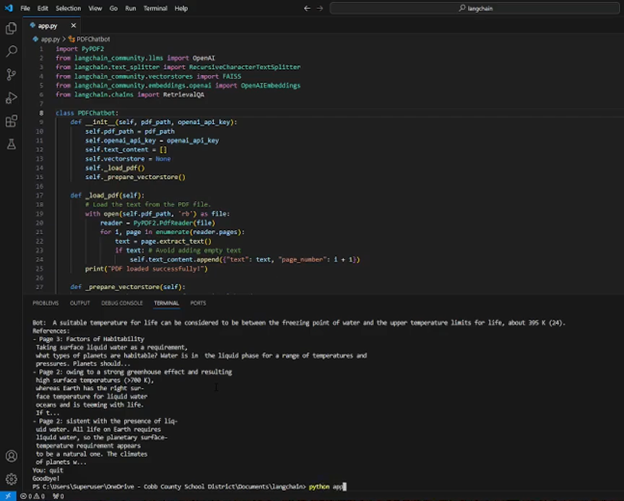The height and width of the screenshot is (501, 624).
Task: Click the 'self.vectorstore = None' line
Action: [x=128, y=159]
